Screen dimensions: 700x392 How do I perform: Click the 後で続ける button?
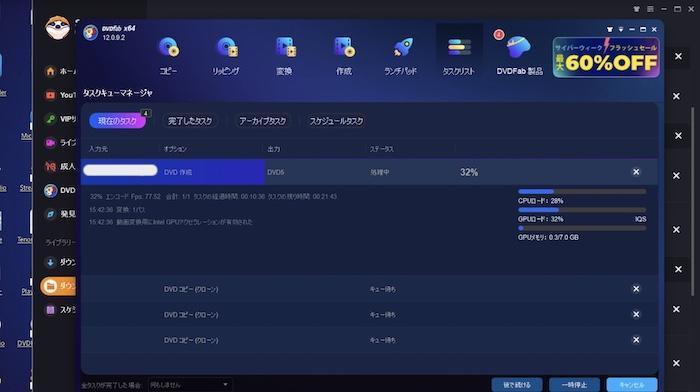517,384
